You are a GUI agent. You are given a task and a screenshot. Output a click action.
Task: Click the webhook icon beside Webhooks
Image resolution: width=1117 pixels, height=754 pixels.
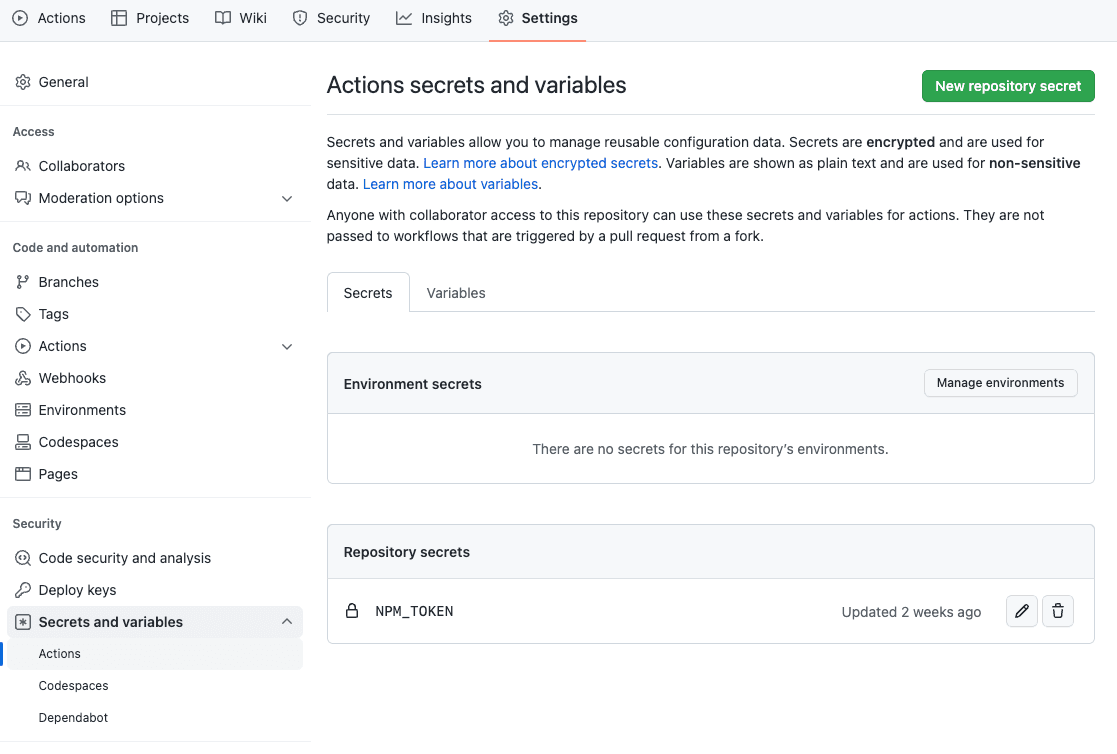point(23,378)
